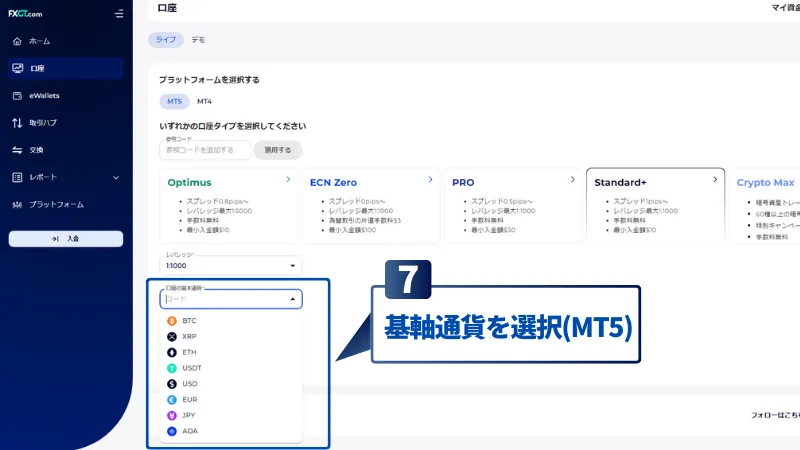Expand PRO card chevron arrow

pyautogui.click(x=572, y=180)
